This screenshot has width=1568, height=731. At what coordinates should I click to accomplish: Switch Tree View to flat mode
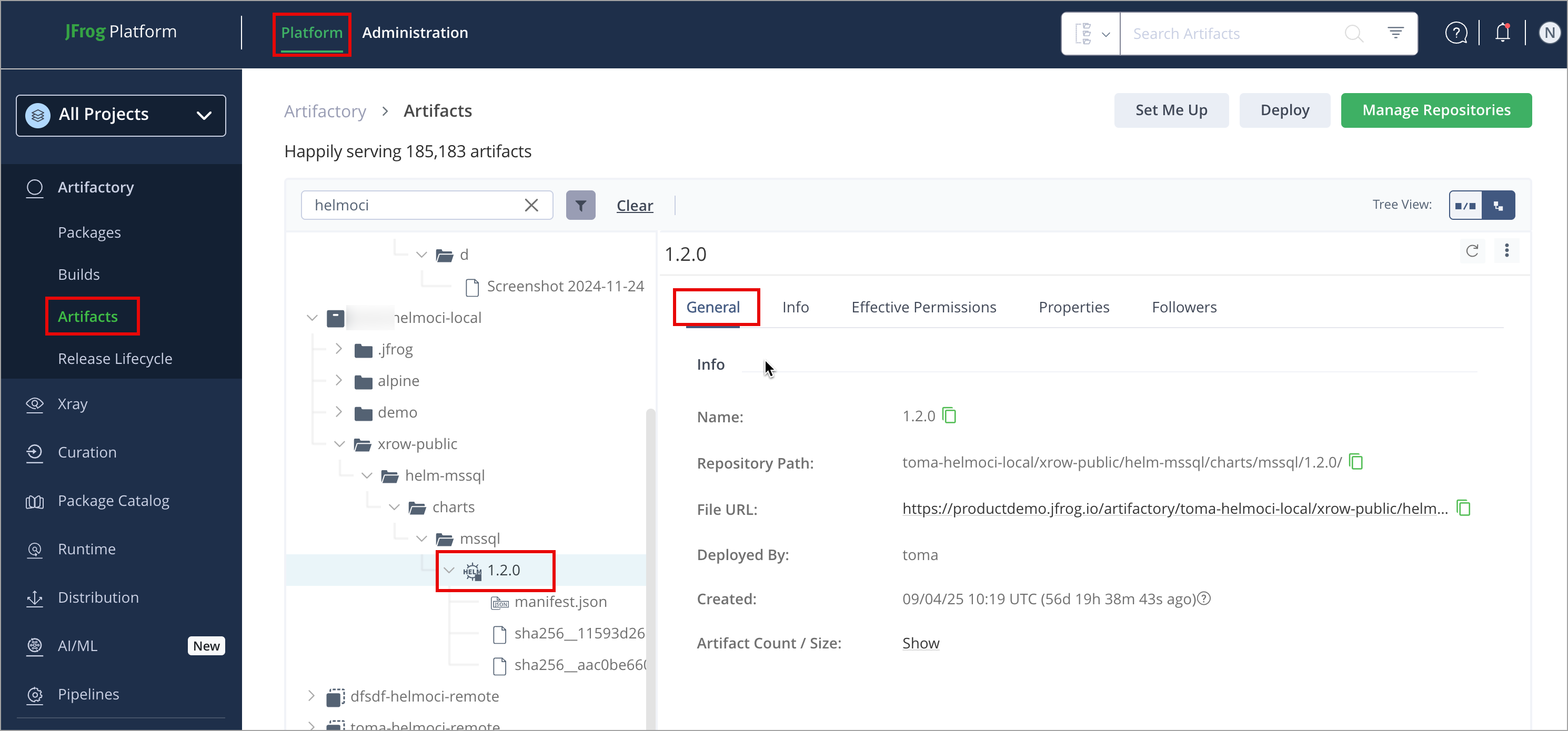(x=1465, y=206)
